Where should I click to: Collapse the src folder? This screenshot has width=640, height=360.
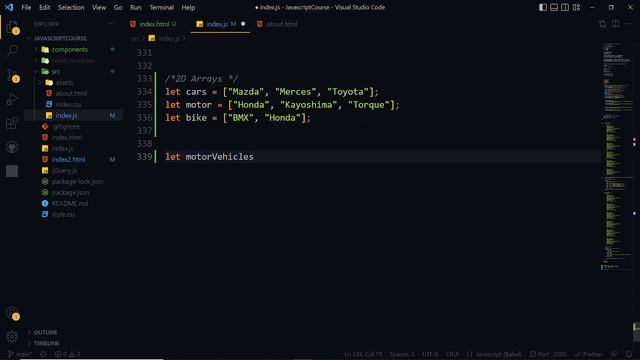click(x=56, y=71)
